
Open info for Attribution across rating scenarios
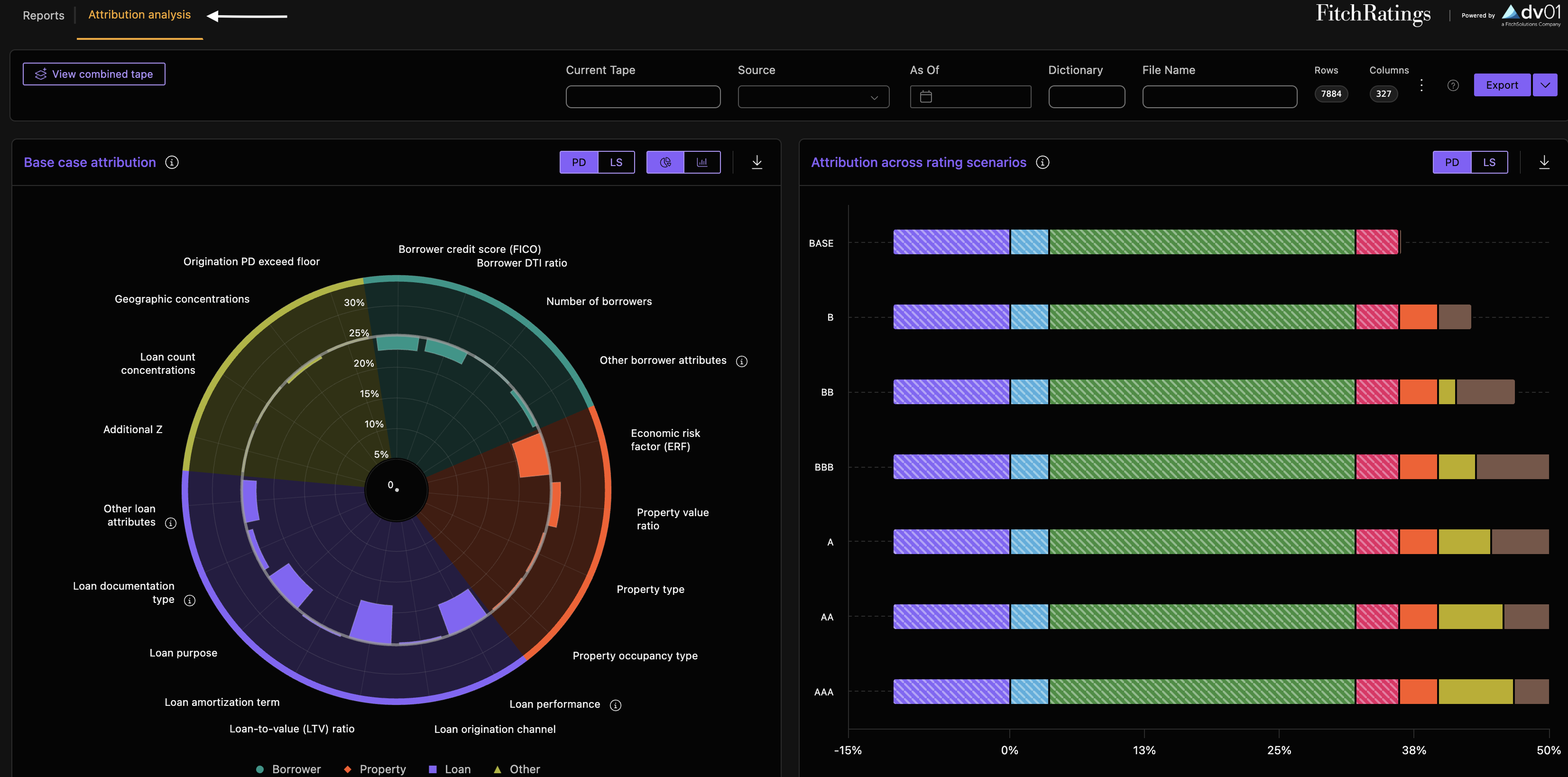[x=1042, y=163]
